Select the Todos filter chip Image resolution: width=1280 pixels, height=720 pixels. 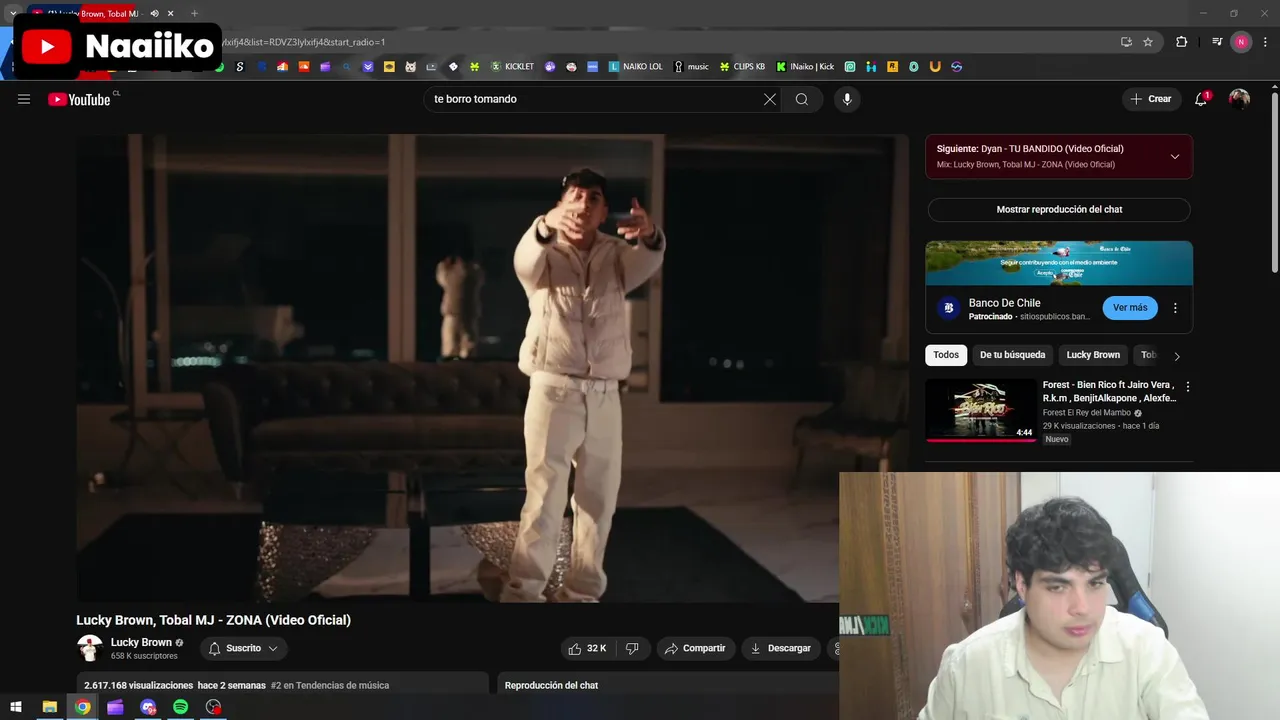click(x=946, y=355)
